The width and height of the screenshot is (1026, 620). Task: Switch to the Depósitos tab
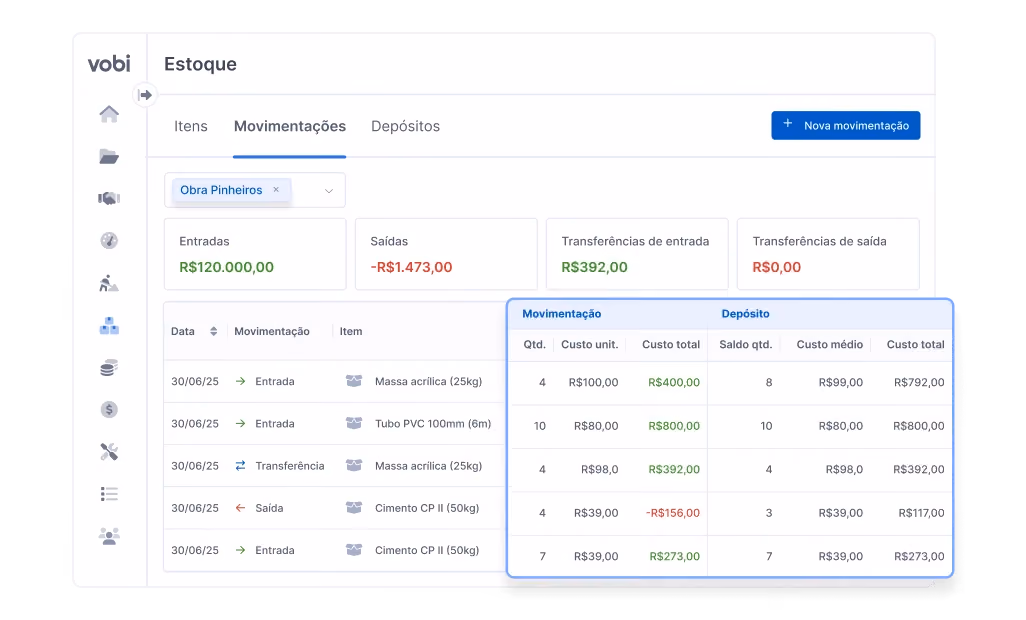pos(405,126)
